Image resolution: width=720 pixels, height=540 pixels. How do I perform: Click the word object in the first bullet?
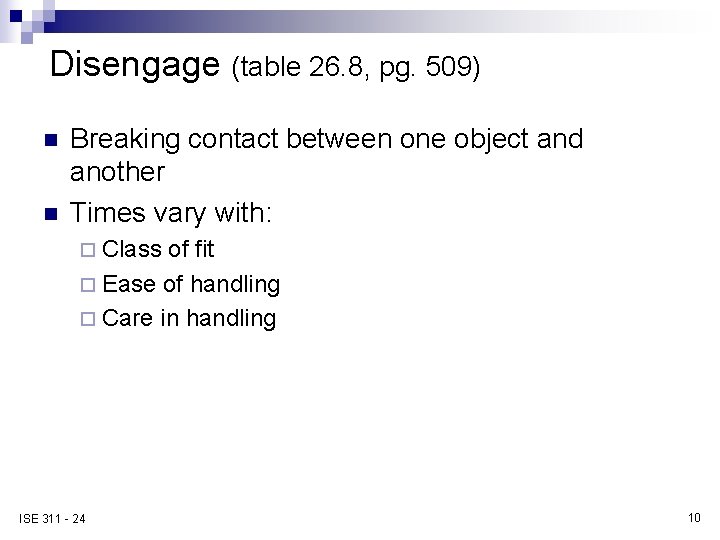pyautogui.click(x=491, y=140)
